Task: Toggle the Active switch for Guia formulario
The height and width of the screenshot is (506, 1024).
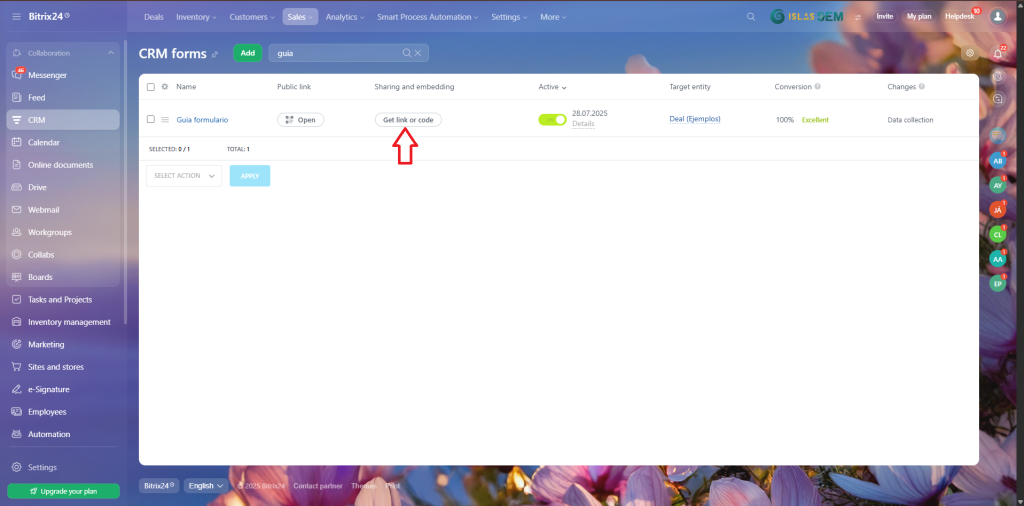Action: 552,119
